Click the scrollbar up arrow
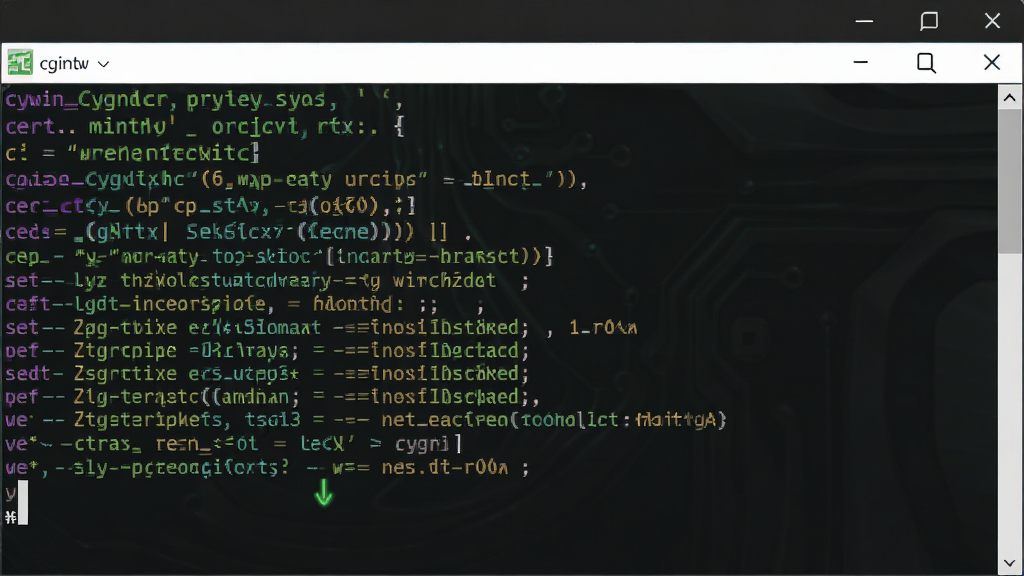This screenshot has height=576, width=1024. [x=1010, y=98]
